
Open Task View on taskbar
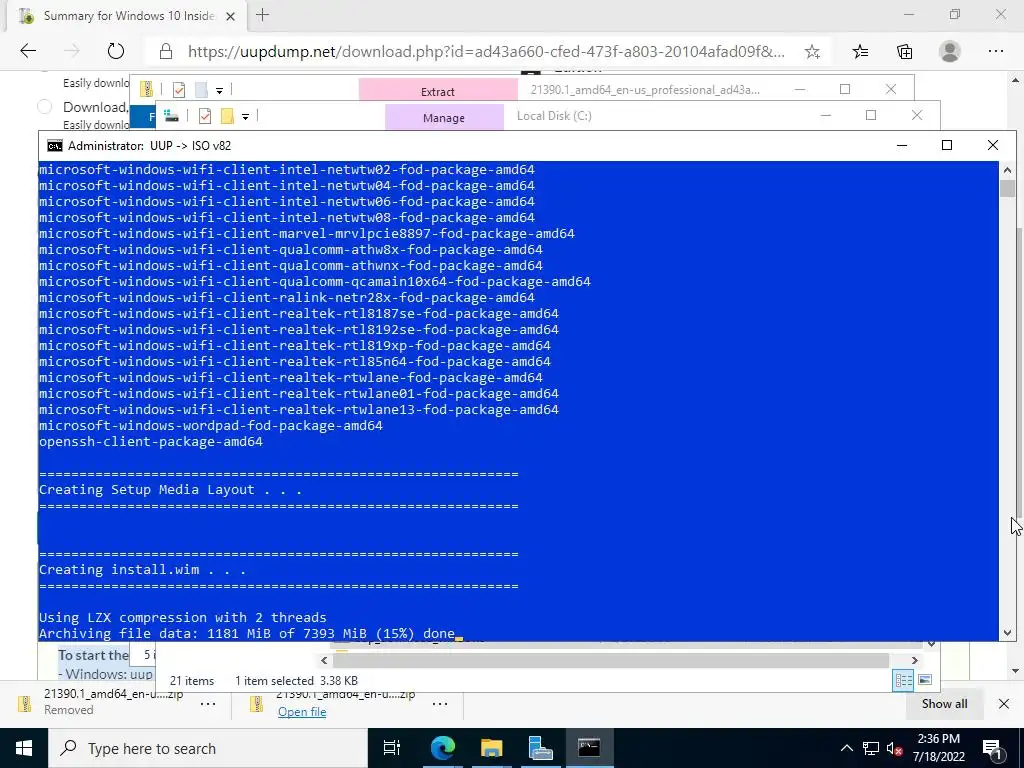pyautogui.click(x=392, y=748)
